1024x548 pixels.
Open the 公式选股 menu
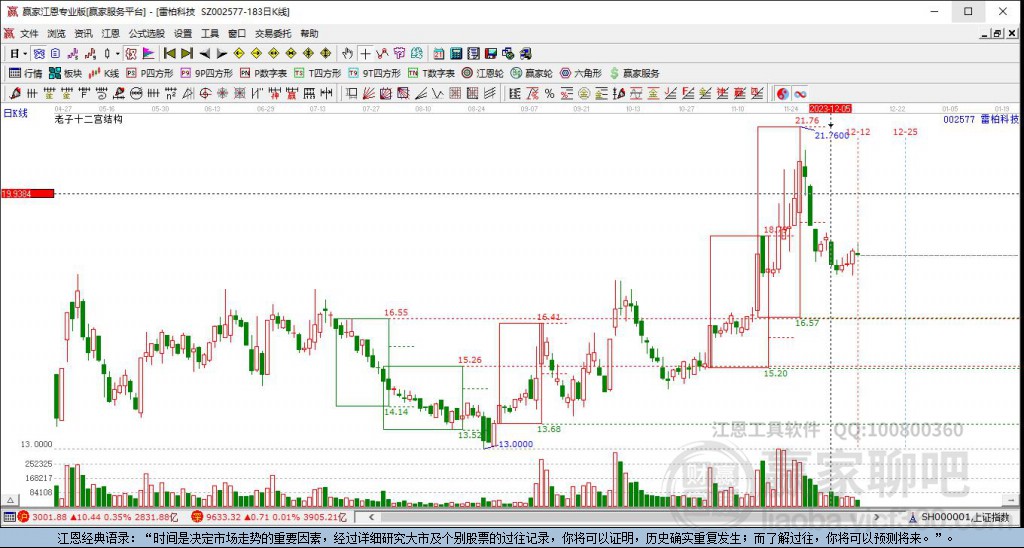147,33
